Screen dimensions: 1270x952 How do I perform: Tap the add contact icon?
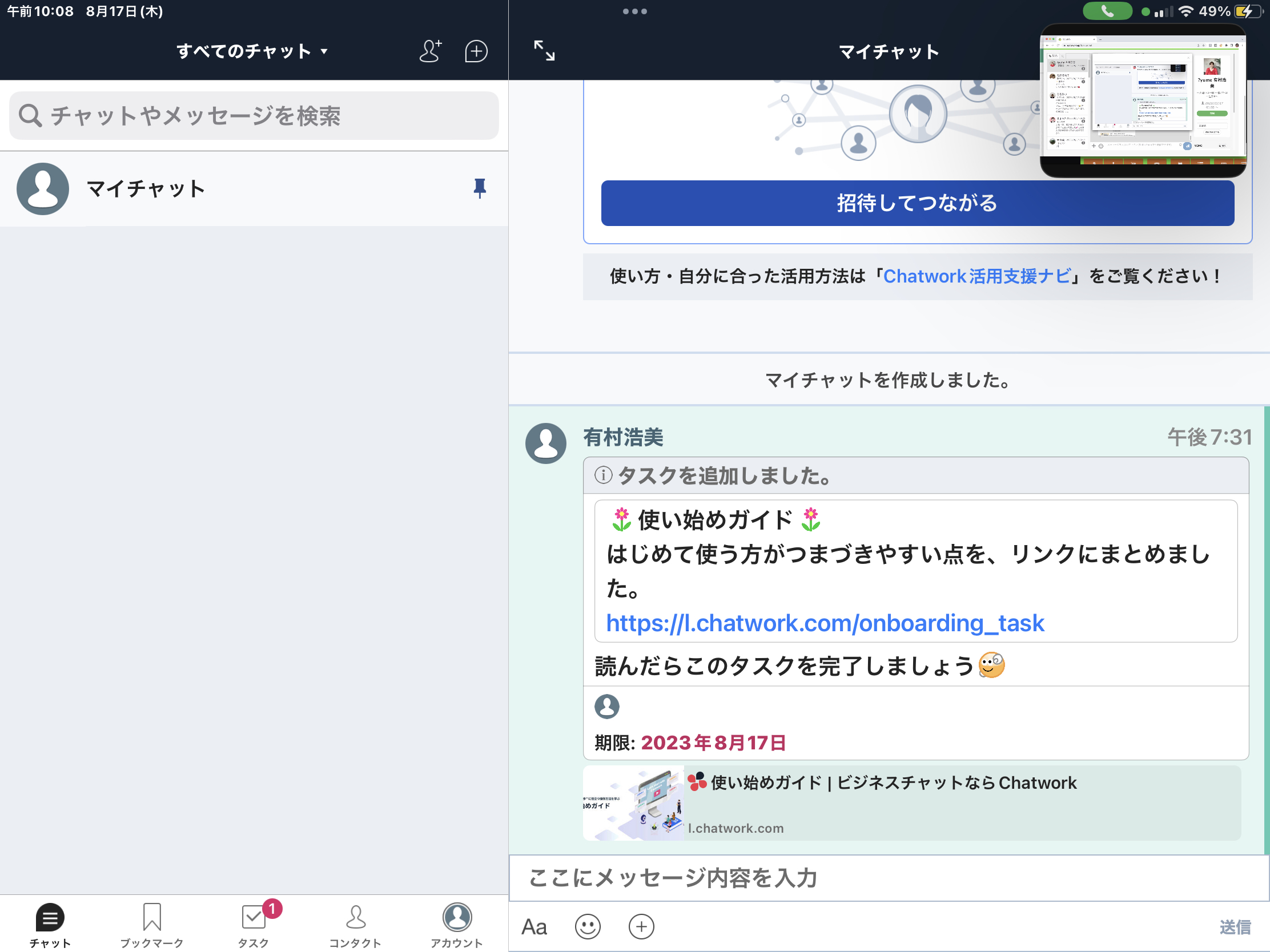[431, 51]
